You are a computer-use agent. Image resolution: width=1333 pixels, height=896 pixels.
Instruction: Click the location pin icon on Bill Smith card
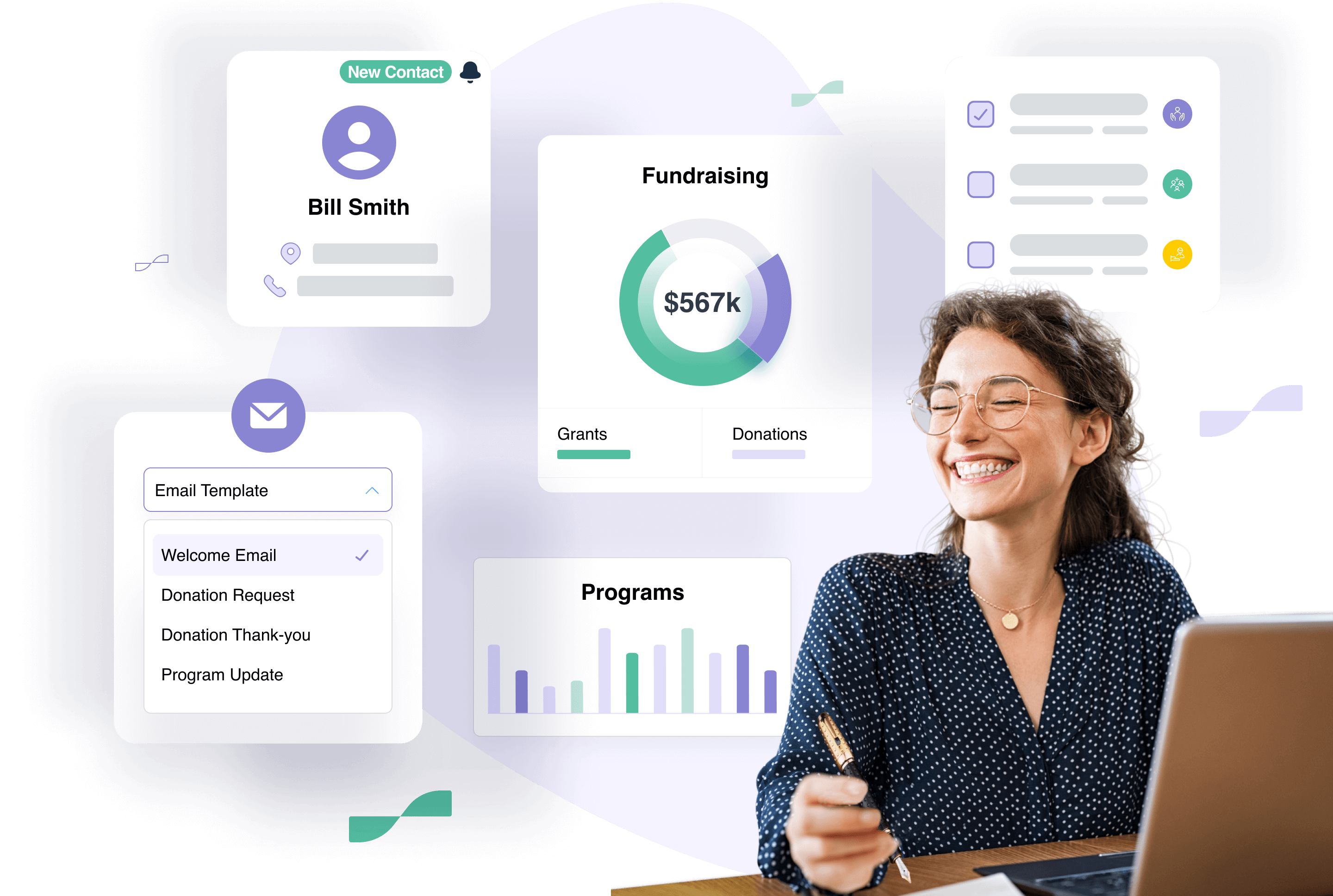tap(291, 254)
